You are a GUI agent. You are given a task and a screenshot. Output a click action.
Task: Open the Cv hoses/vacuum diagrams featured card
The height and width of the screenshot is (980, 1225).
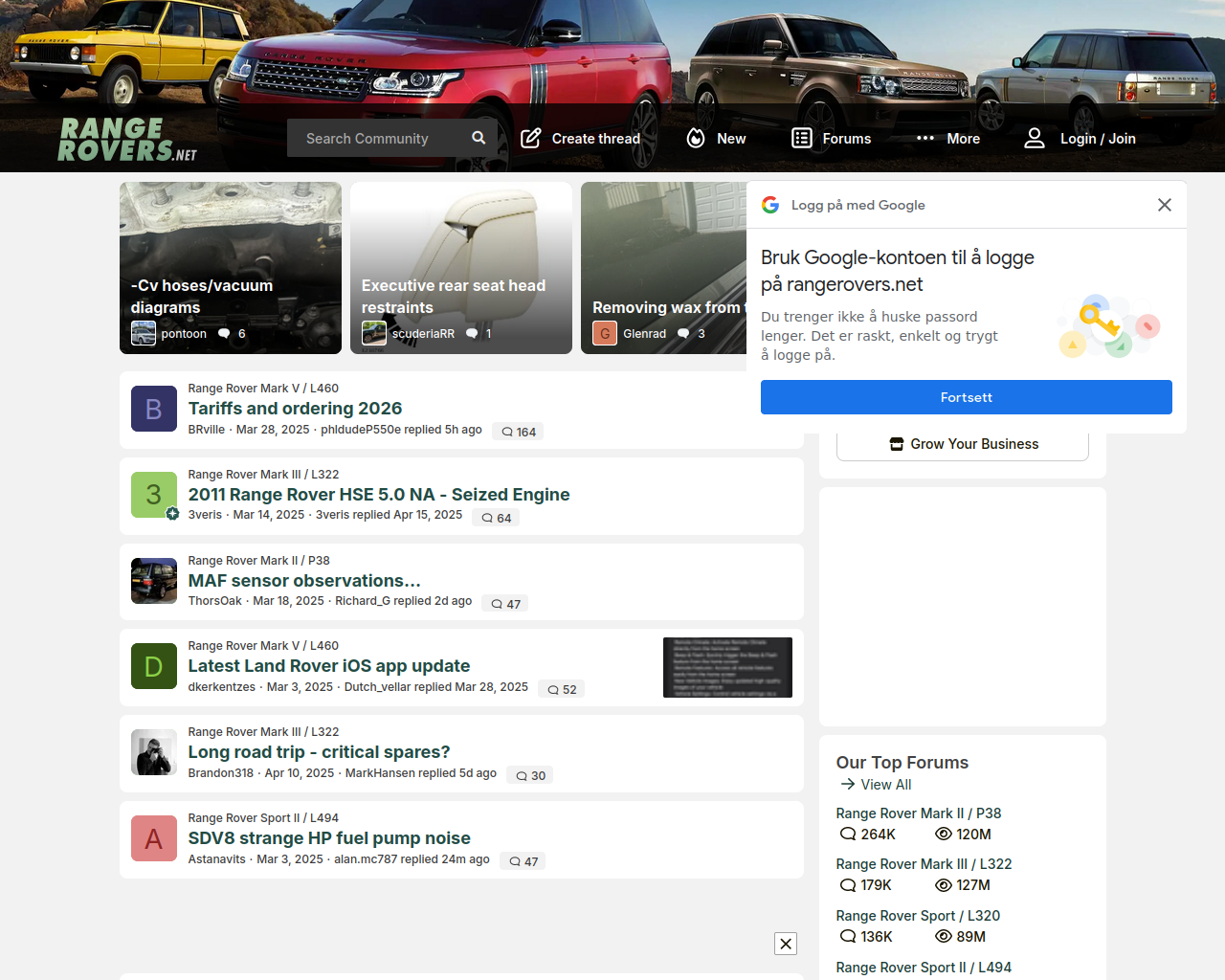231,268
